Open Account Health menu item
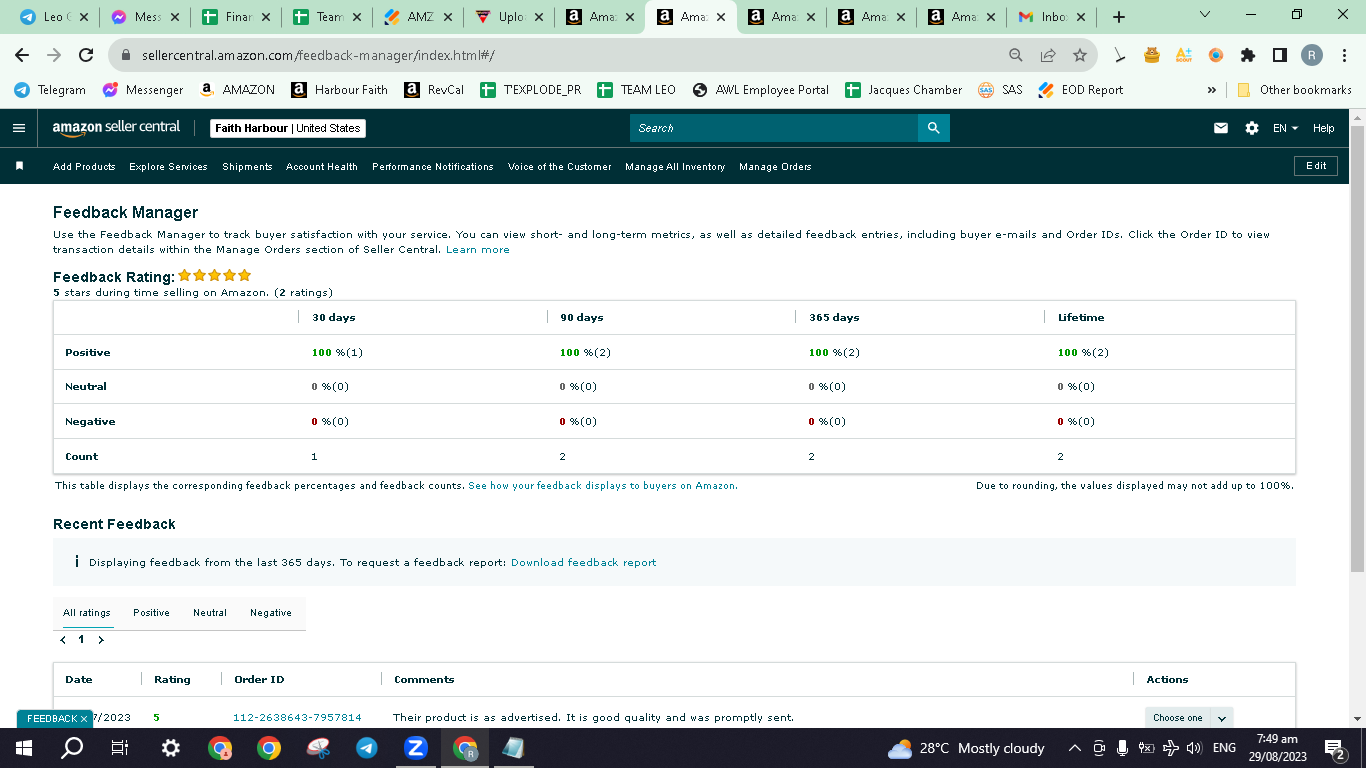 (322, 167)
